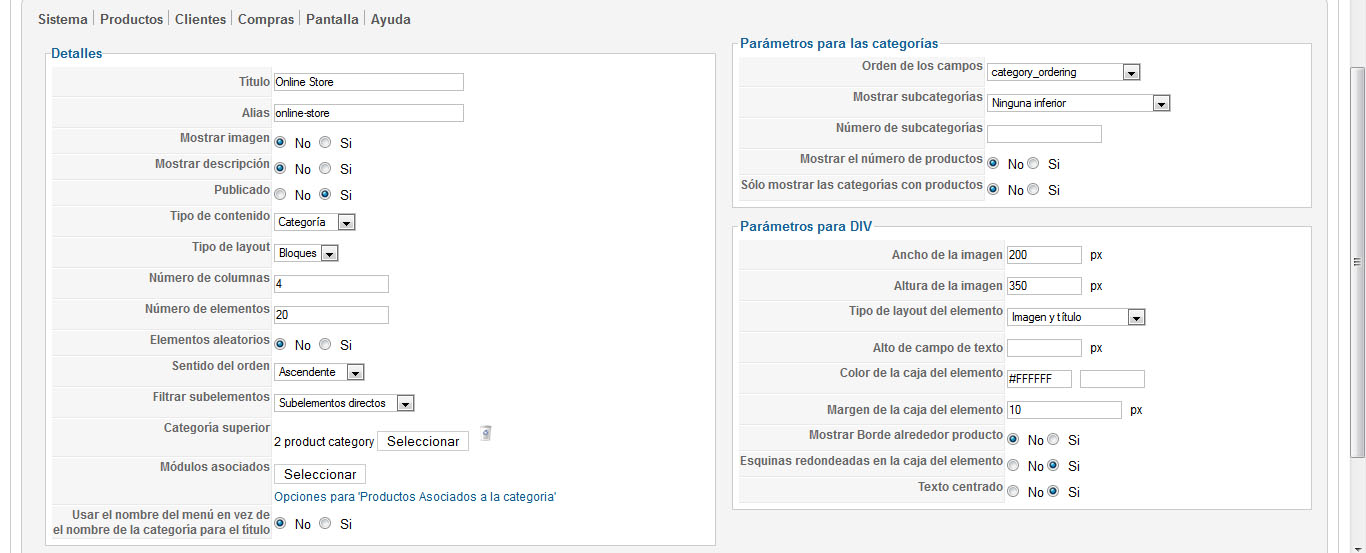Open the Sistema menu

point(63,19)
